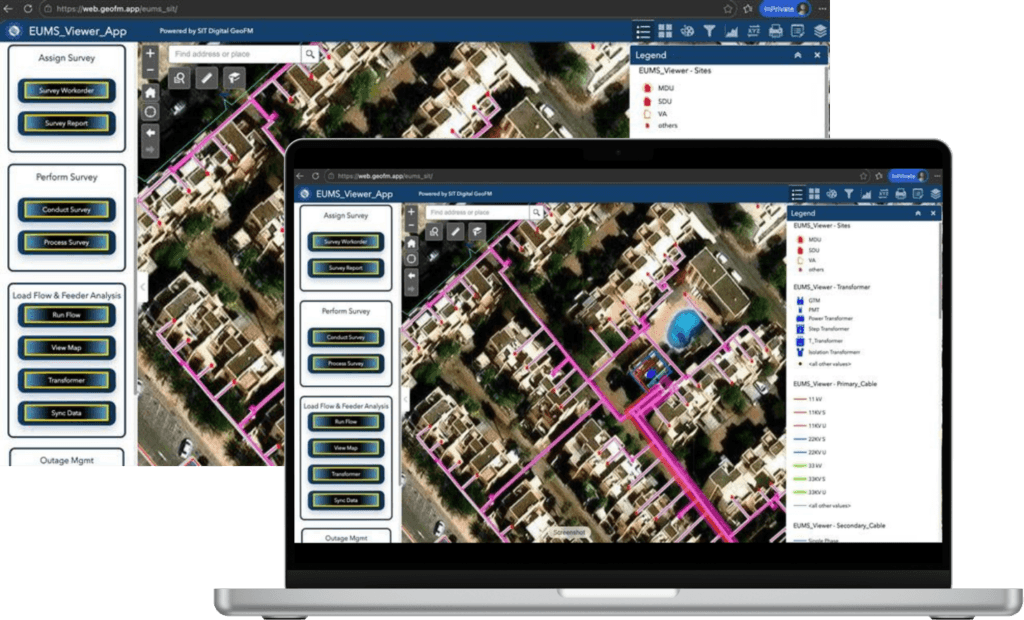
Task: Click the Filter funnel icon in the laptop toolbar
Action: tap(848, 193)
